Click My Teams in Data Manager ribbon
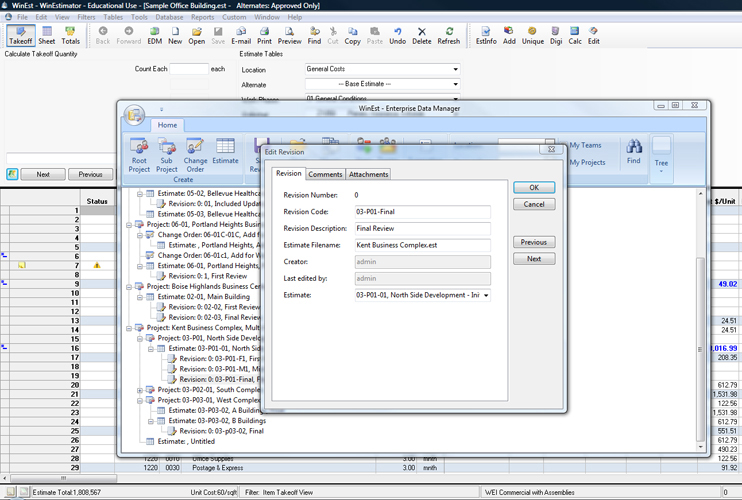The width and height of the screenshot is (742, 500). click(x=585, y=145)
